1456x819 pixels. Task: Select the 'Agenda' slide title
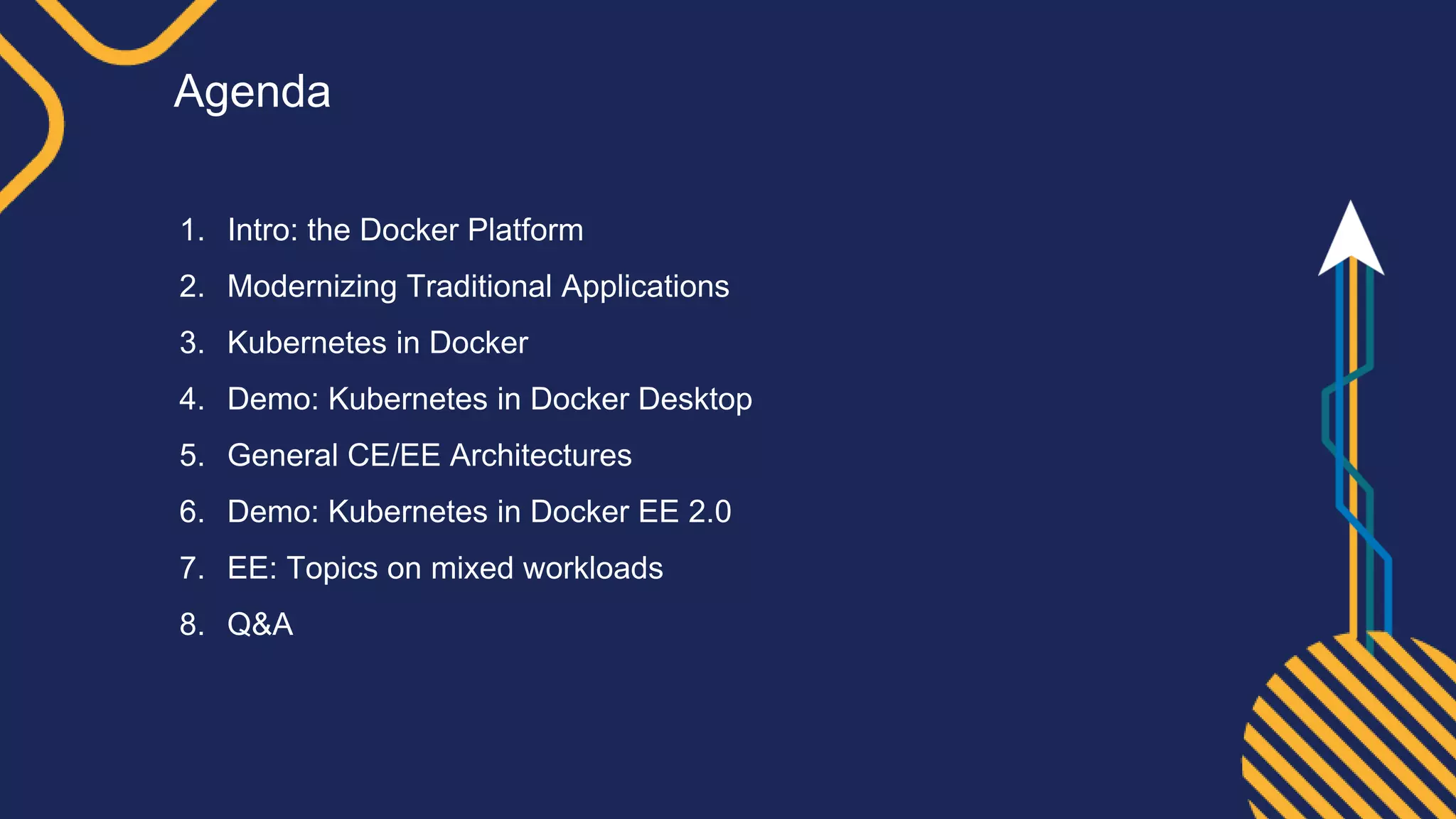[x=252, y=92]
